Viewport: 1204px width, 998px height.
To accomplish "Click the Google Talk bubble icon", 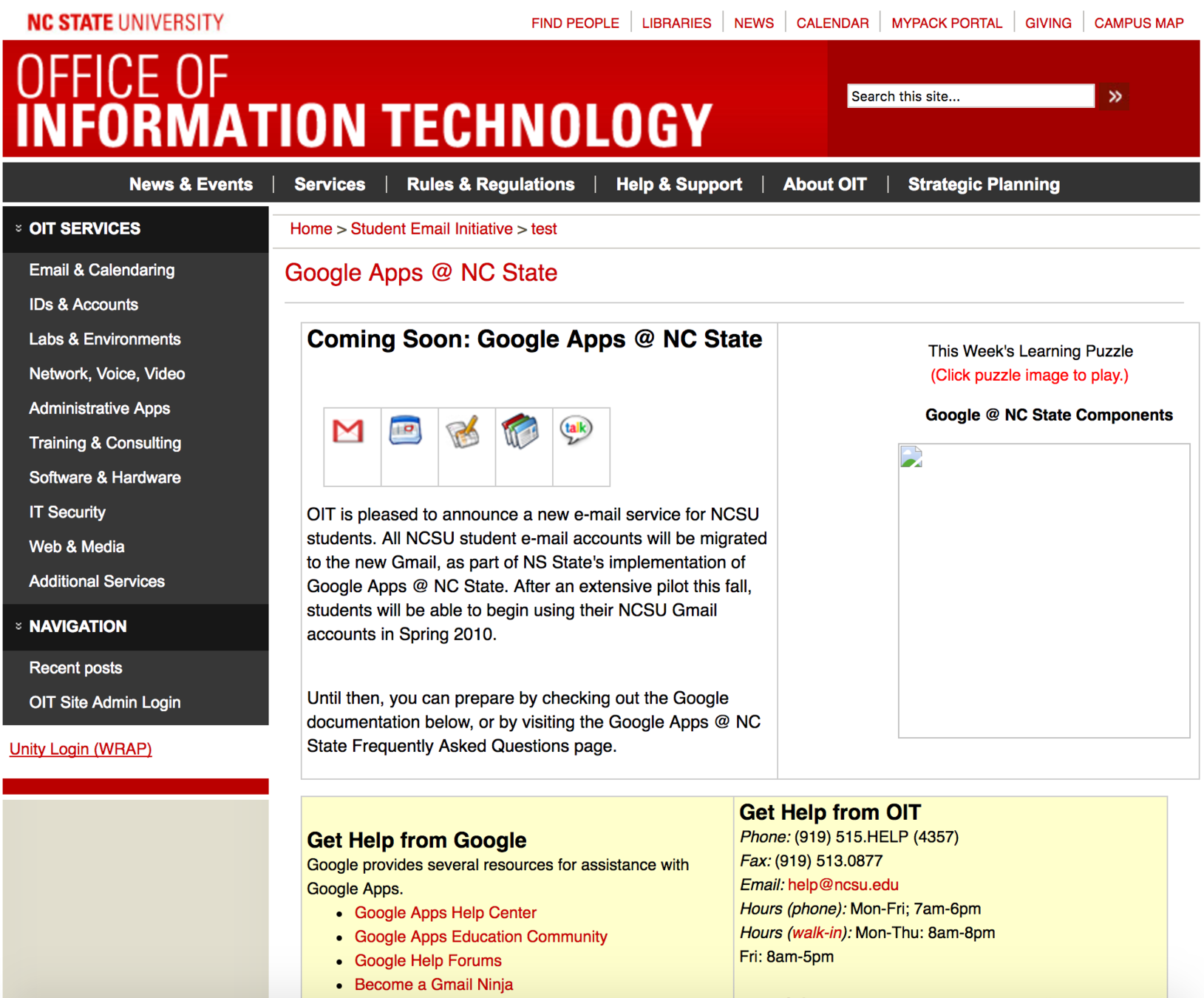I will [577, 430].
